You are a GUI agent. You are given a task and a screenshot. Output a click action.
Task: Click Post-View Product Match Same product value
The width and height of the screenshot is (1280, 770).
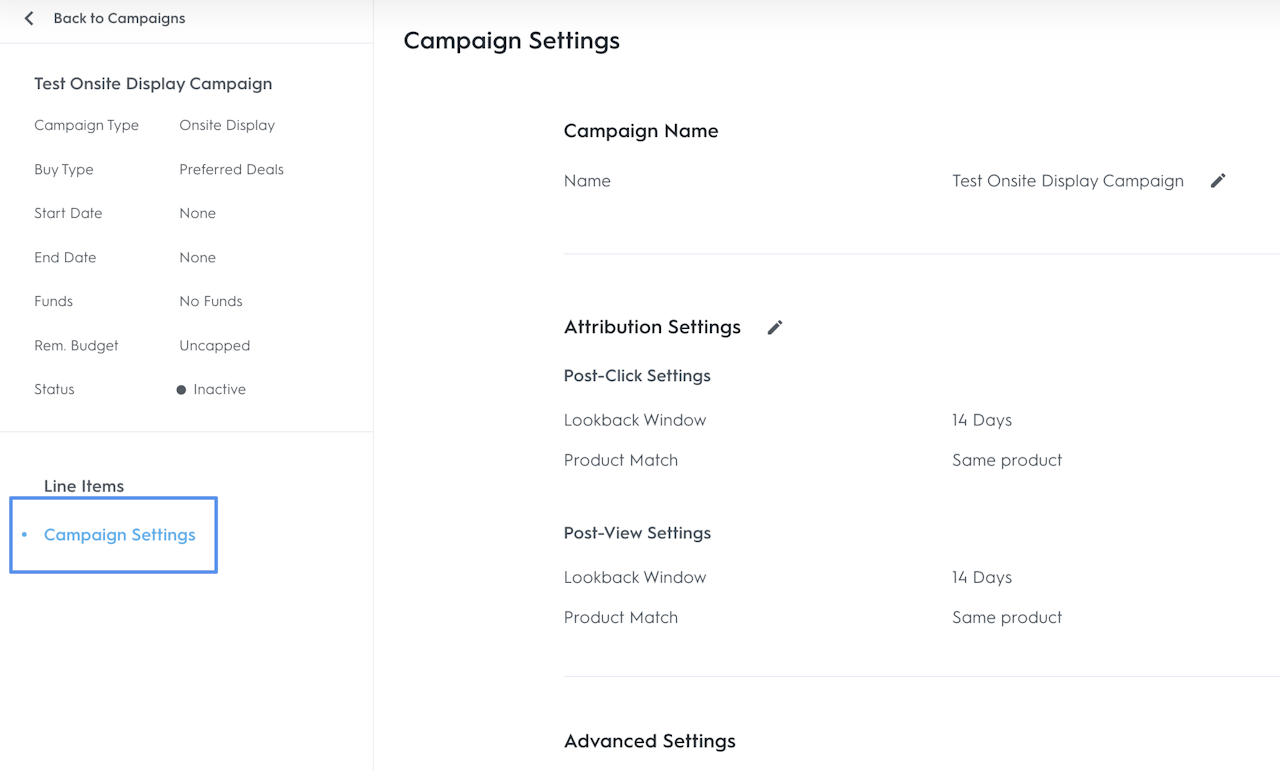tap(1006, 617)
